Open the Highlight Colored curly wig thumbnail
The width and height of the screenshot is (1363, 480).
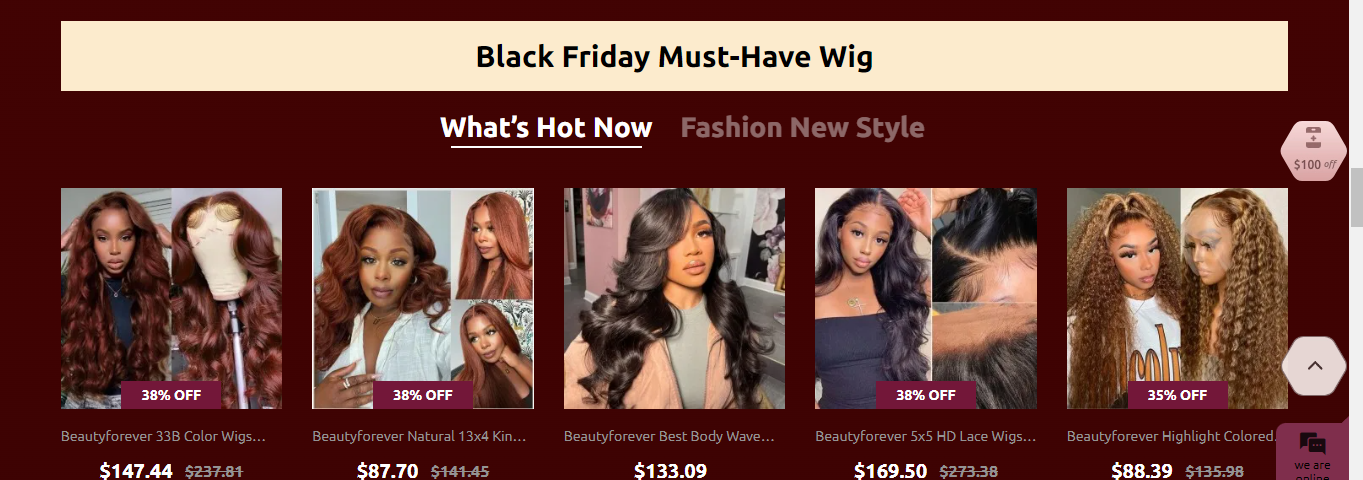click(1177, 298)
